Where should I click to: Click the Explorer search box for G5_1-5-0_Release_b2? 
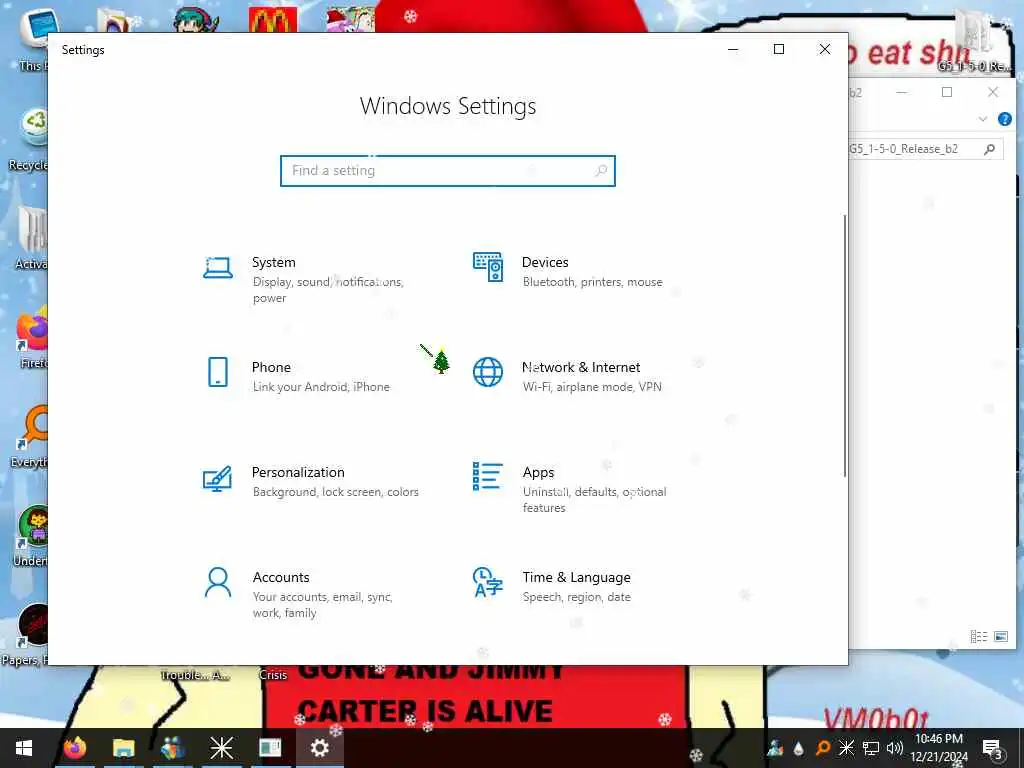point(925,149)
